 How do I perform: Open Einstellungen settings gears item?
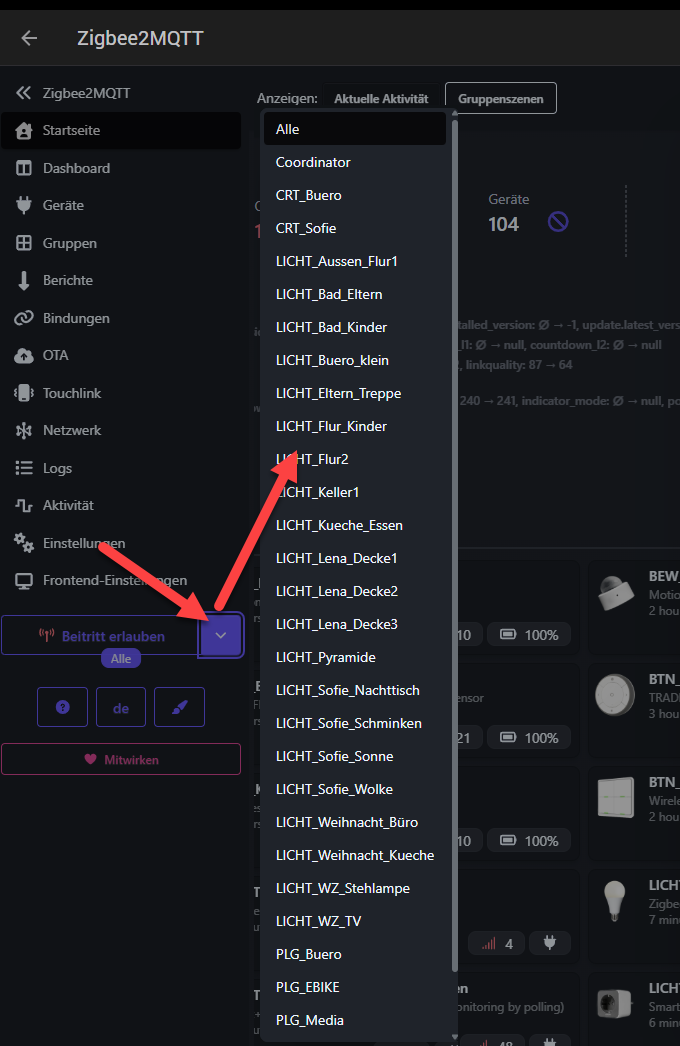[x=83, y=543]
